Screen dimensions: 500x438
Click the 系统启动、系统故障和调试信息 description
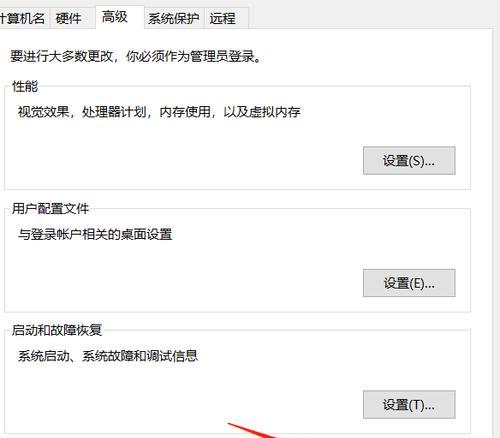[x=108, y=356]
